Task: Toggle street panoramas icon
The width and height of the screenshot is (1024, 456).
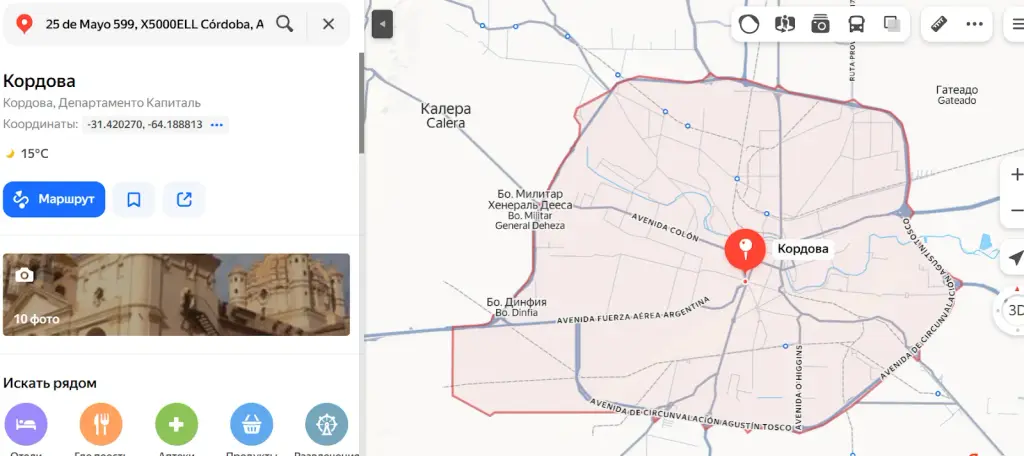Action: pyautogui.click(x=784, y=24)
